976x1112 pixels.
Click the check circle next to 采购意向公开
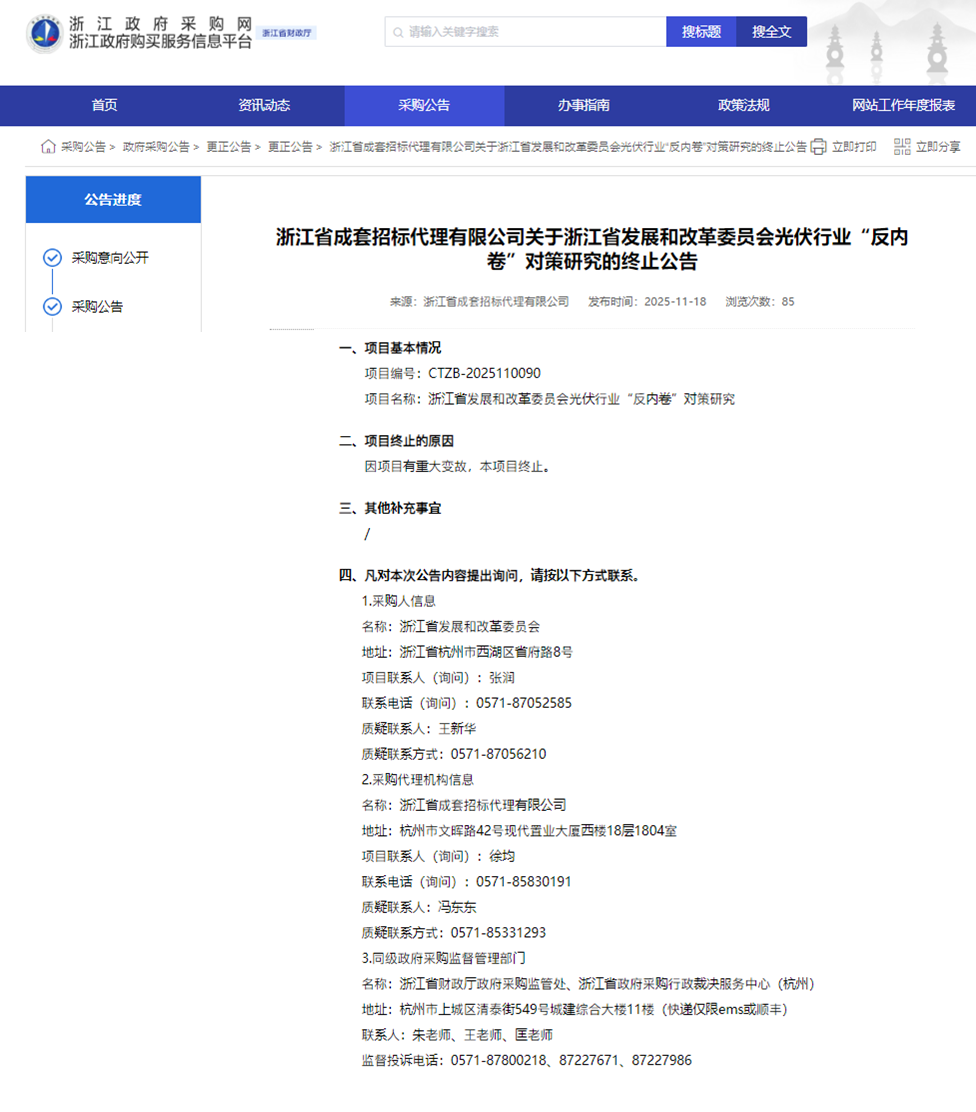point(52,258)
